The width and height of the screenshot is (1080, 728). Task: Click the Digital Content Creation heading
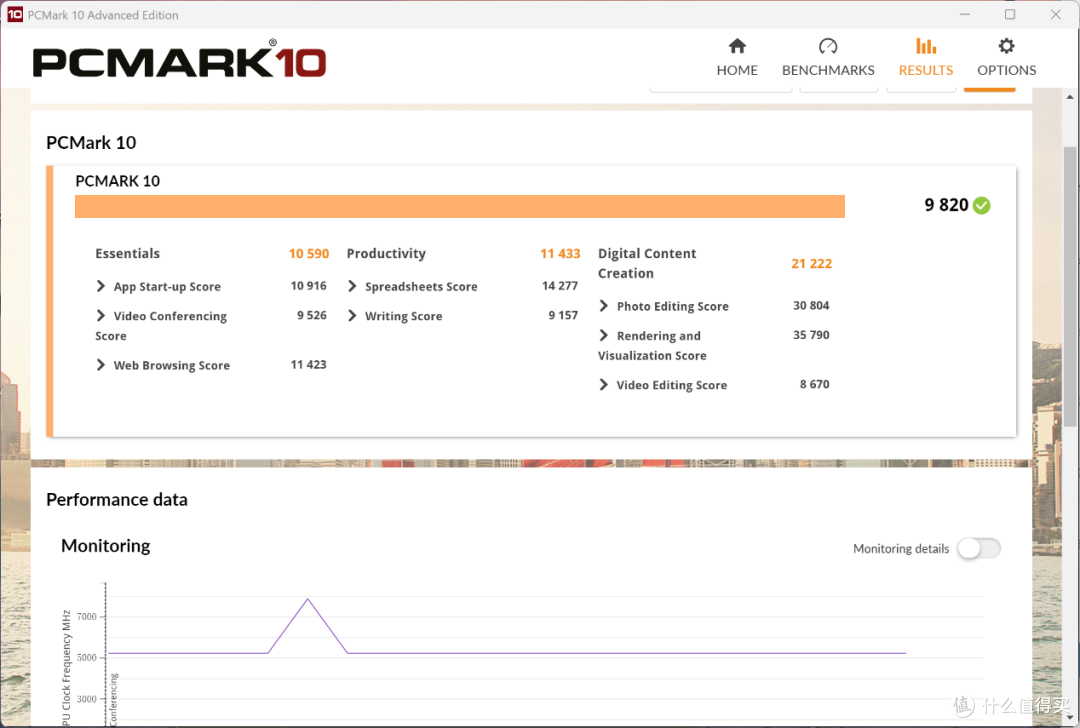647,263
